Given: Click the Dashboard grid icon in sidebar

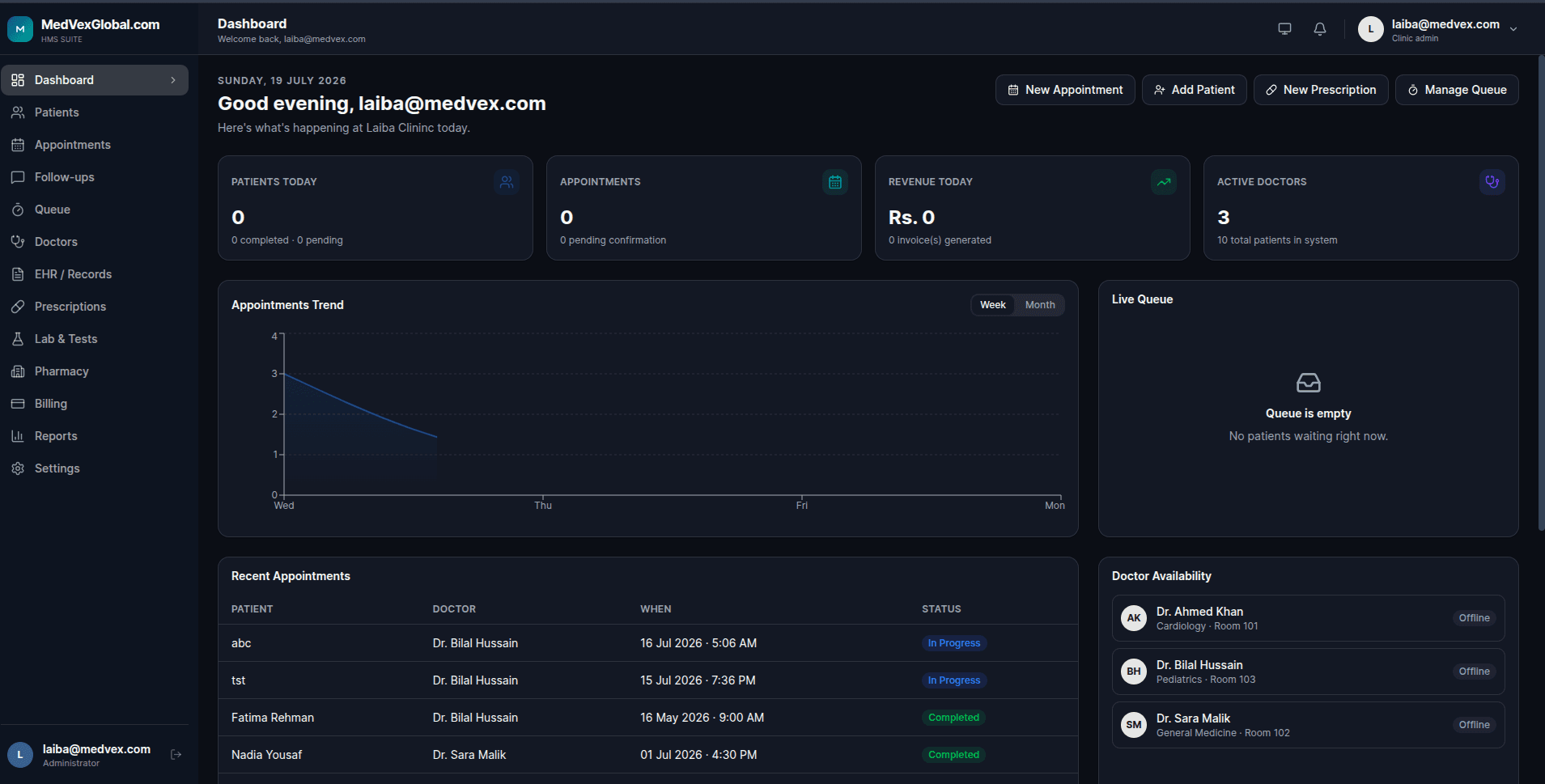Looking at the screenshot, I should tap(18, 80).
